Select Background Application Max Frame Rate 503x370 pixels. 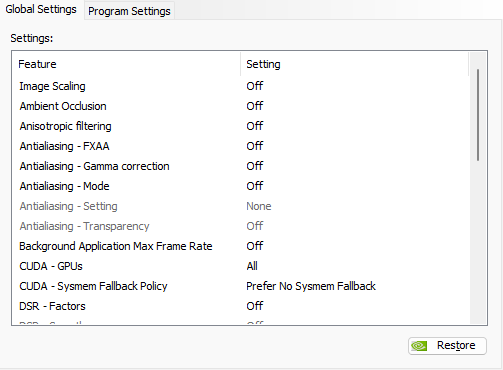(116, 246)
